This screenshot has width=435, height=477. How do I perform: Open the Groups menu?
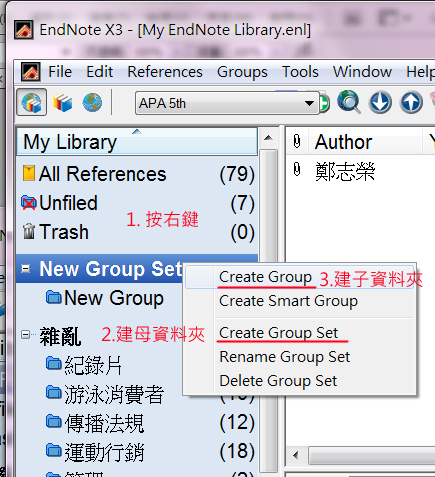(242, 72)
